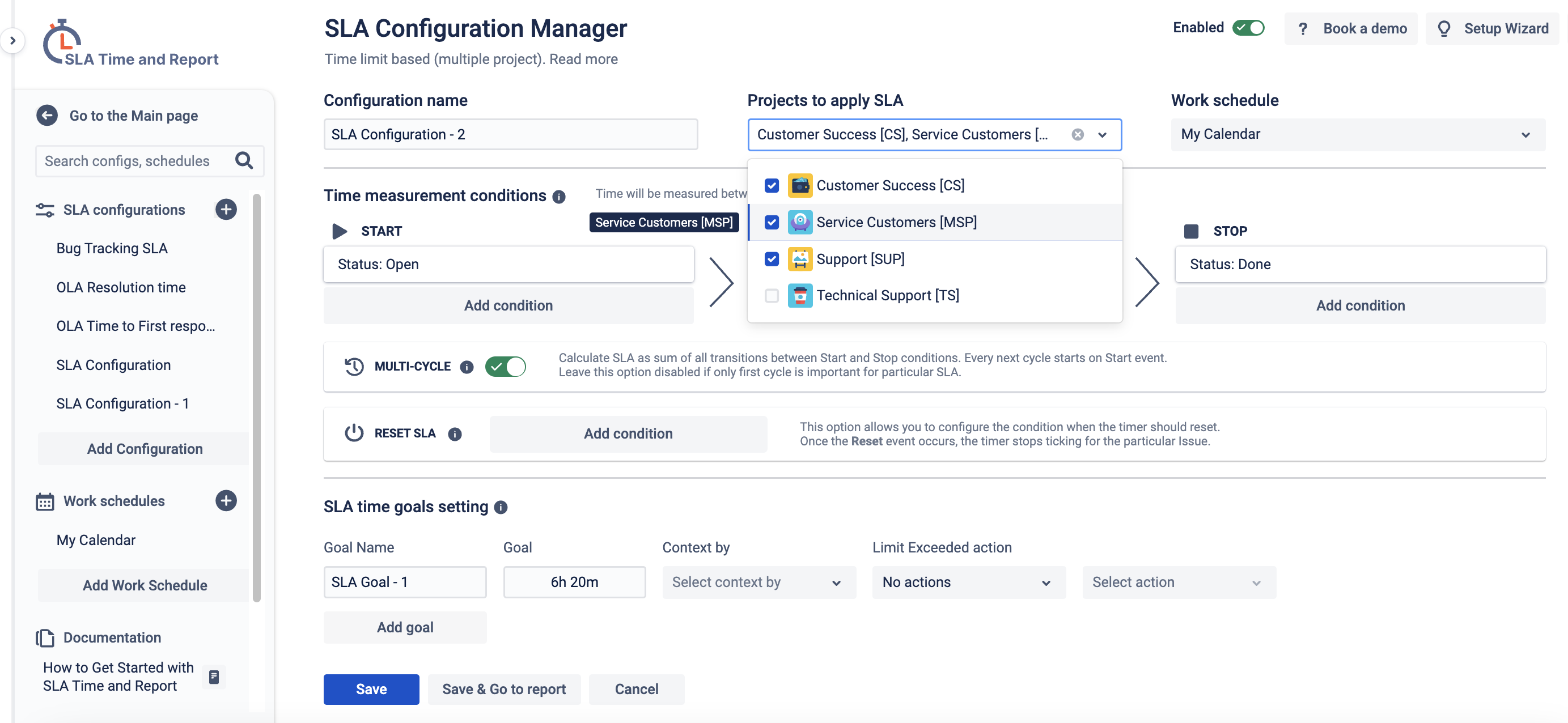Clear selected projects with the X icon
1568x723 pixels.
1078,134
